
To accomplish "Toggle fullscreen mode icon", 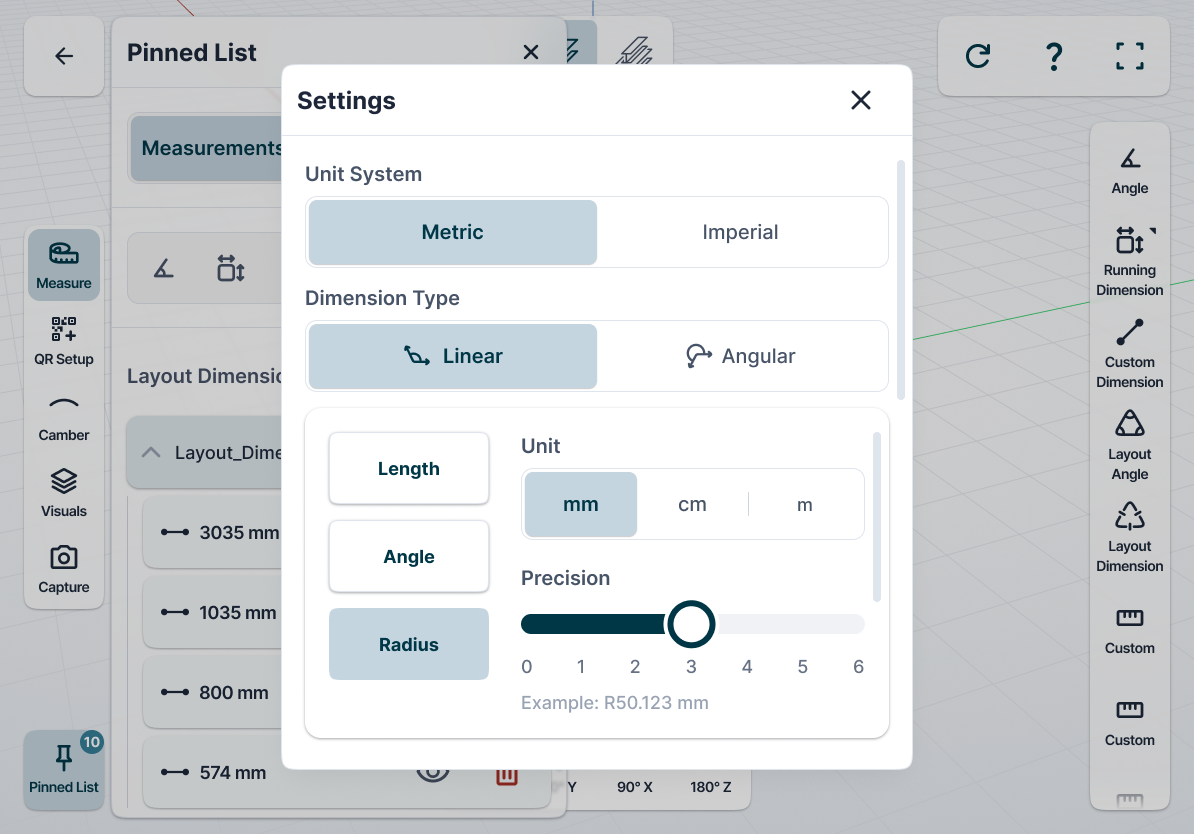I will 1129,56.
